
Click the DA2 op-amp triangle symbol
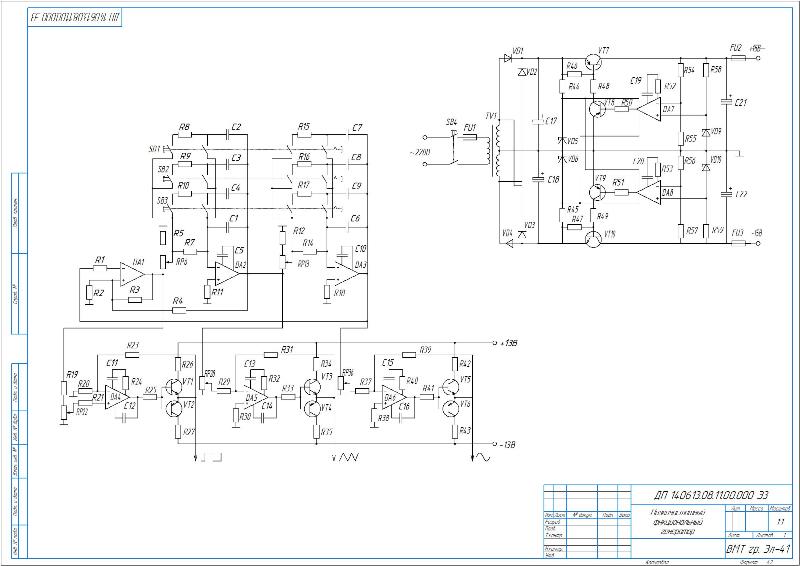point(227,274)
